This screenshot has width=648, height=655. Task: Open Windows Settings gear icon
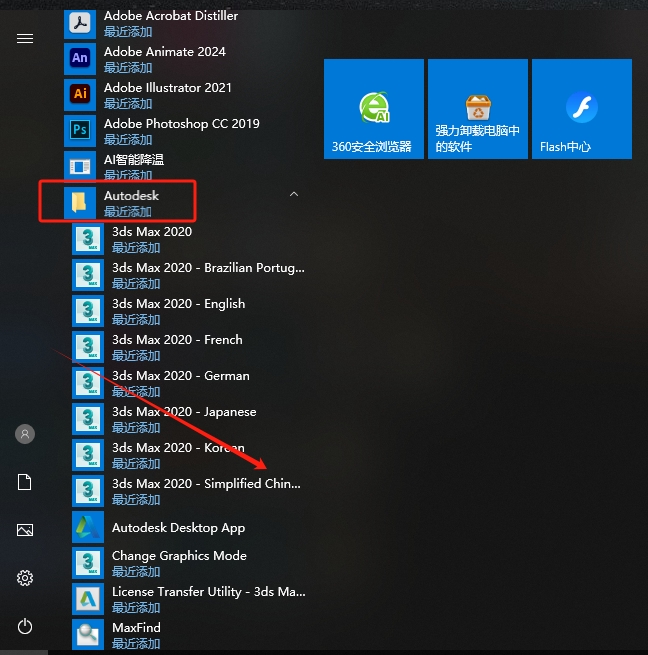click(x=25, y=578)
